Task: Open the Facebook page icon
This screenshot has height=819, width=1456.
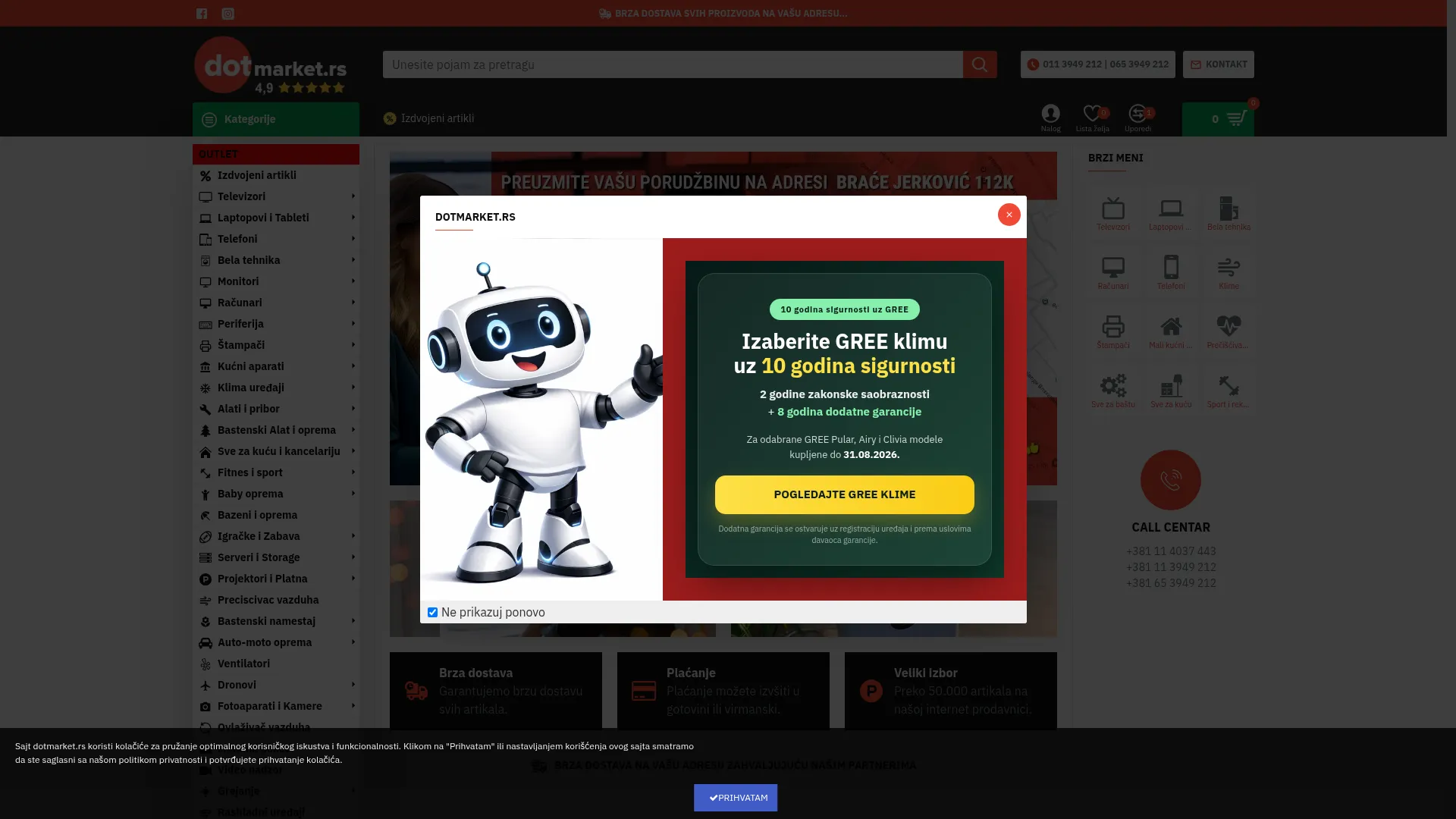Action: (202, 14)
